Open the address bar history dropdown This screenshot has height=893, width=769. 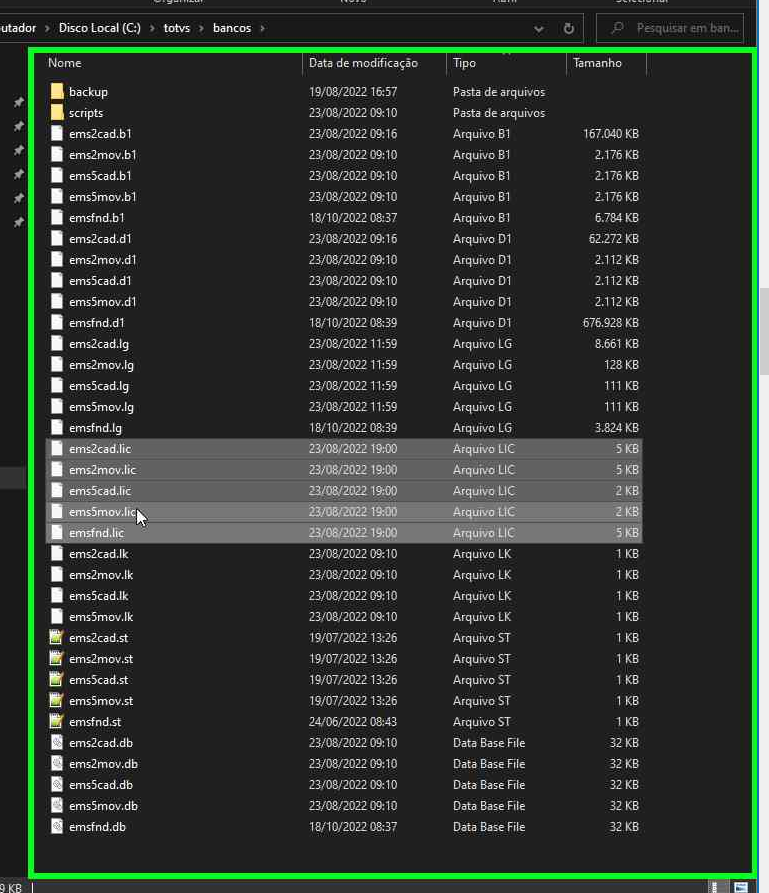click(x=538, y=28)
